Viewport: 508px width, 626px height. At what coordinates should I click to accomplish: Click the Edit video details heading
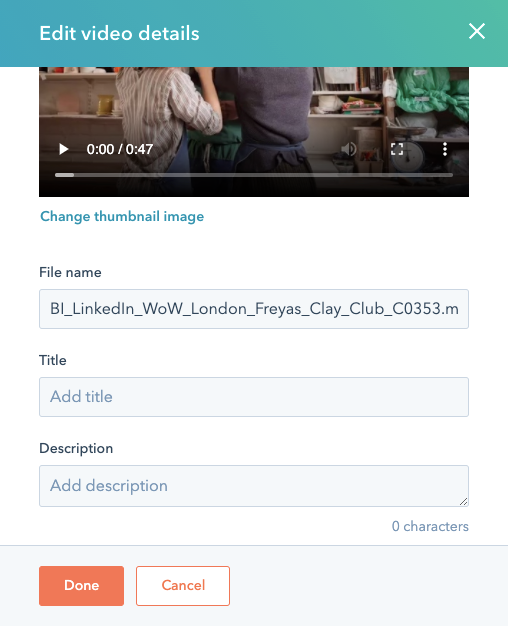pyautogui.click(x=119, y=33)
